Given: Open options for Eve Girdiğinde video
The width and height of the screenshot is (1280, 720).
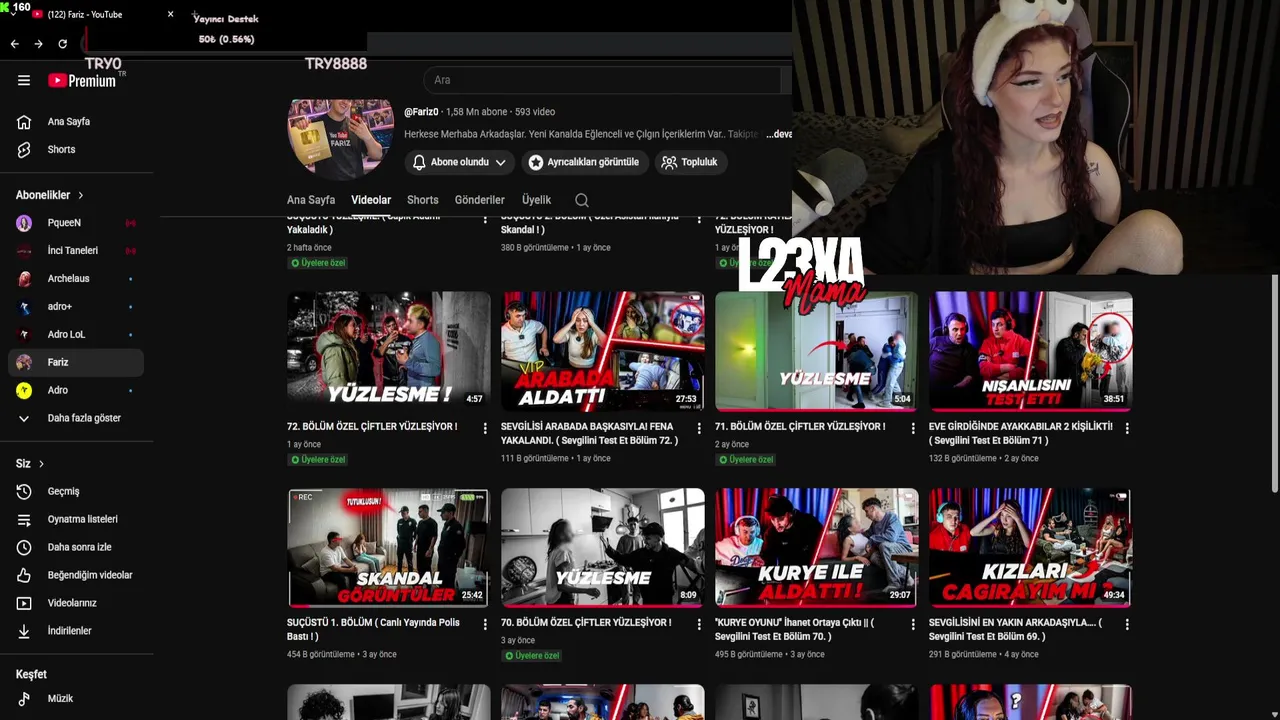Looking at the screenshot, I should (x=1127, y=428).
